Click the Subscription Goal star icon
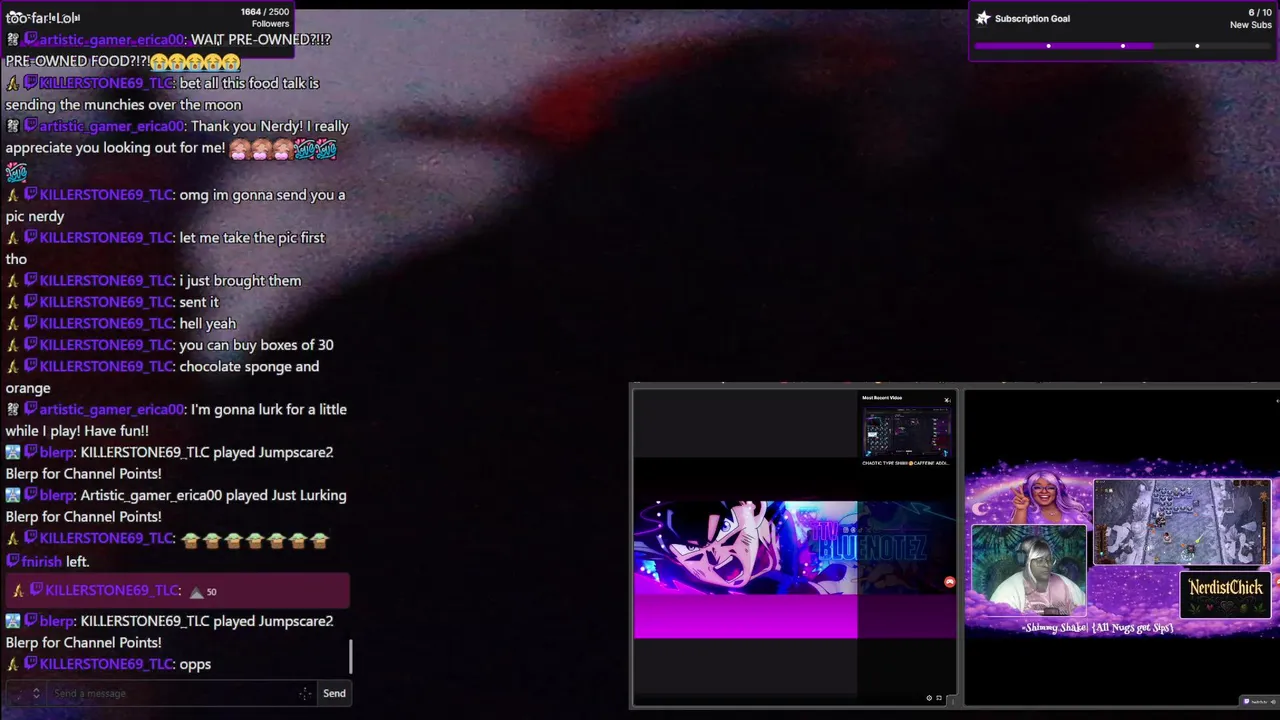Viewport: 1280px width, 720px height. (x=983, y=18)
